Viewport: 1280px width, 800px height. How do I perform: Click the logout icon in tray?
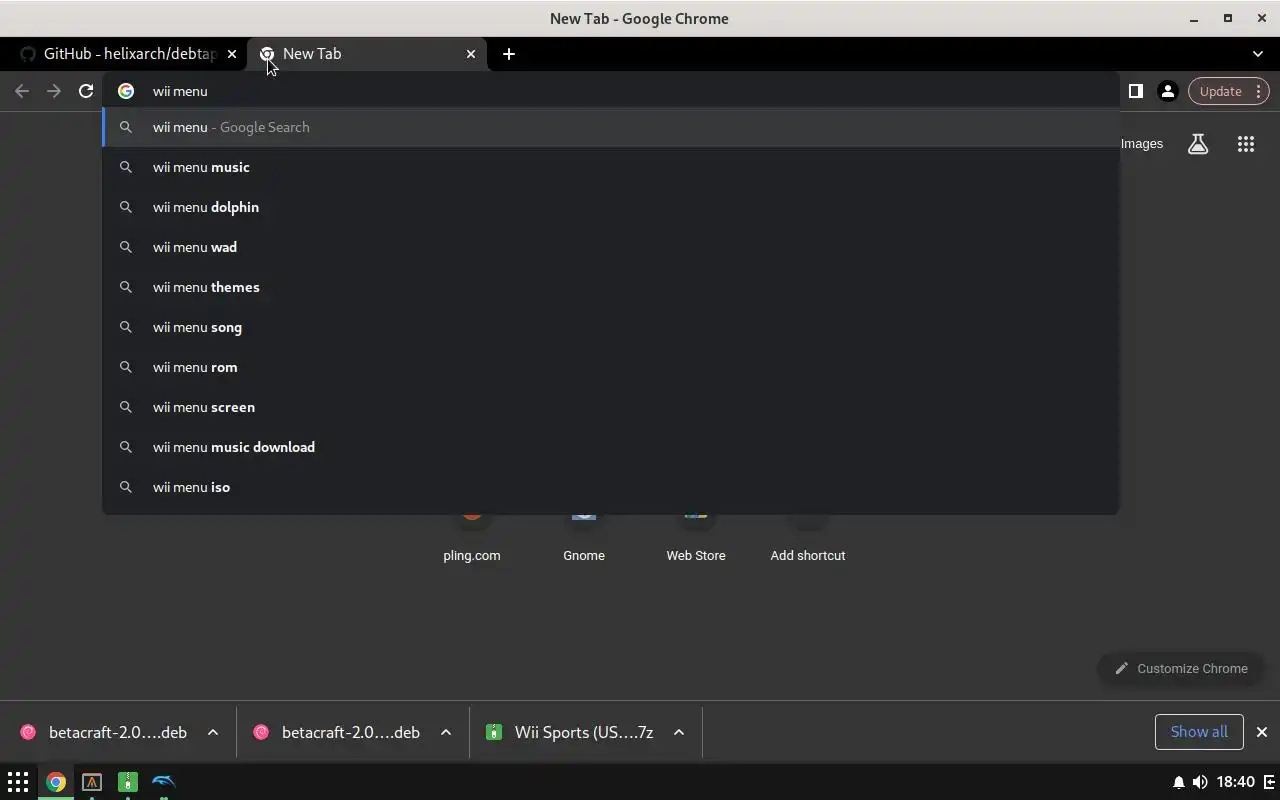[1271, 782]
